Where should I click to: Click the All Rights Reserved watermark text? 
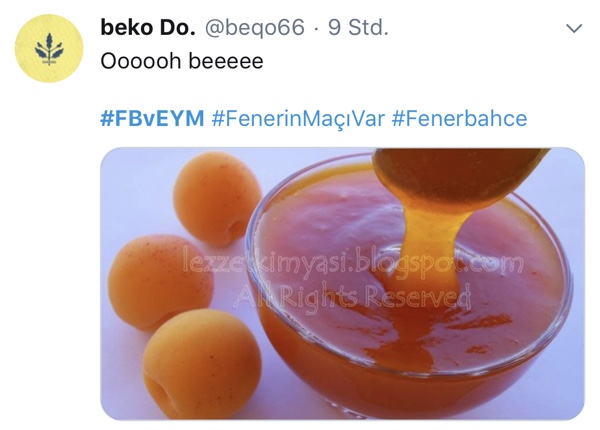(352, 298)
